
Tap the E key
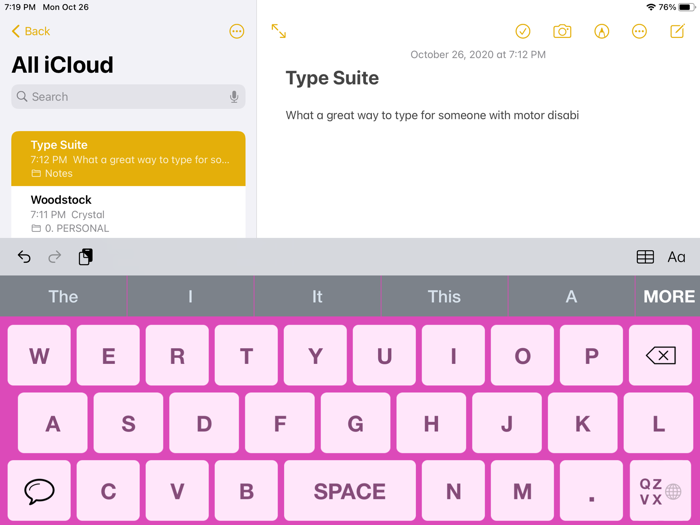point(108,355)
